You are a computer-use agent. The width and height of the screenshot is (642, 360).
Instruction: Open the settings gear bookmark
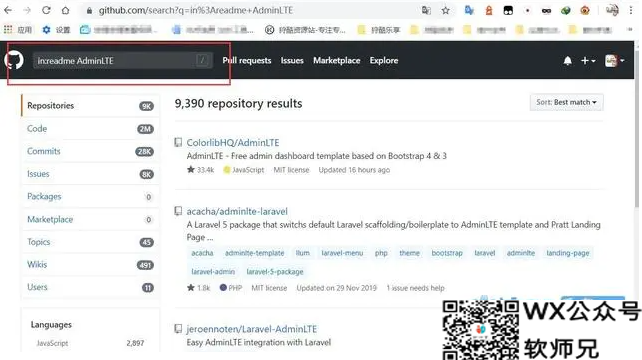pyautogui.click(x=57, y=29)
